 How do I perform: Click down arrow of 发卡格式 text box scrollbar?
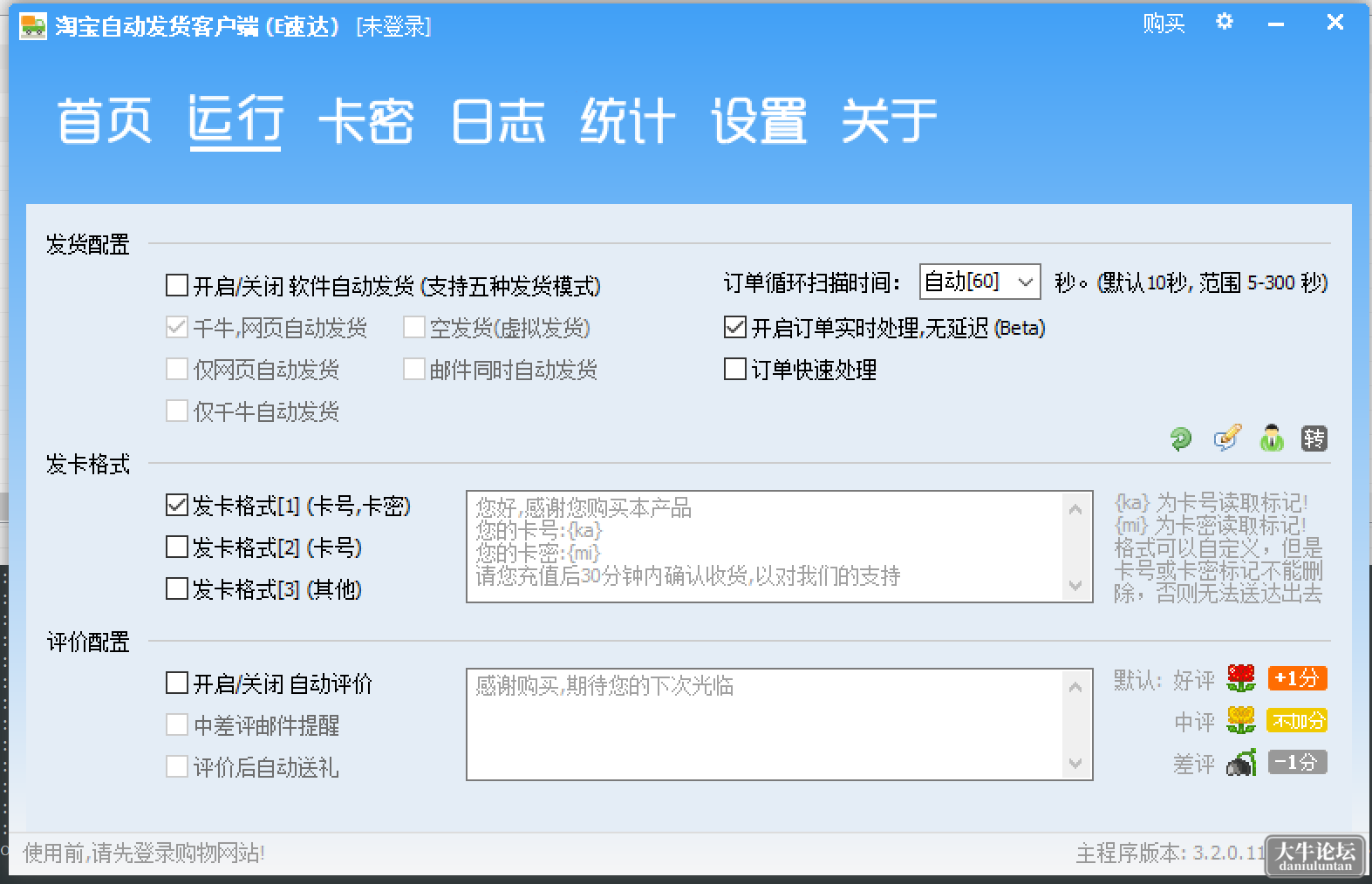tap(1075, 586)
